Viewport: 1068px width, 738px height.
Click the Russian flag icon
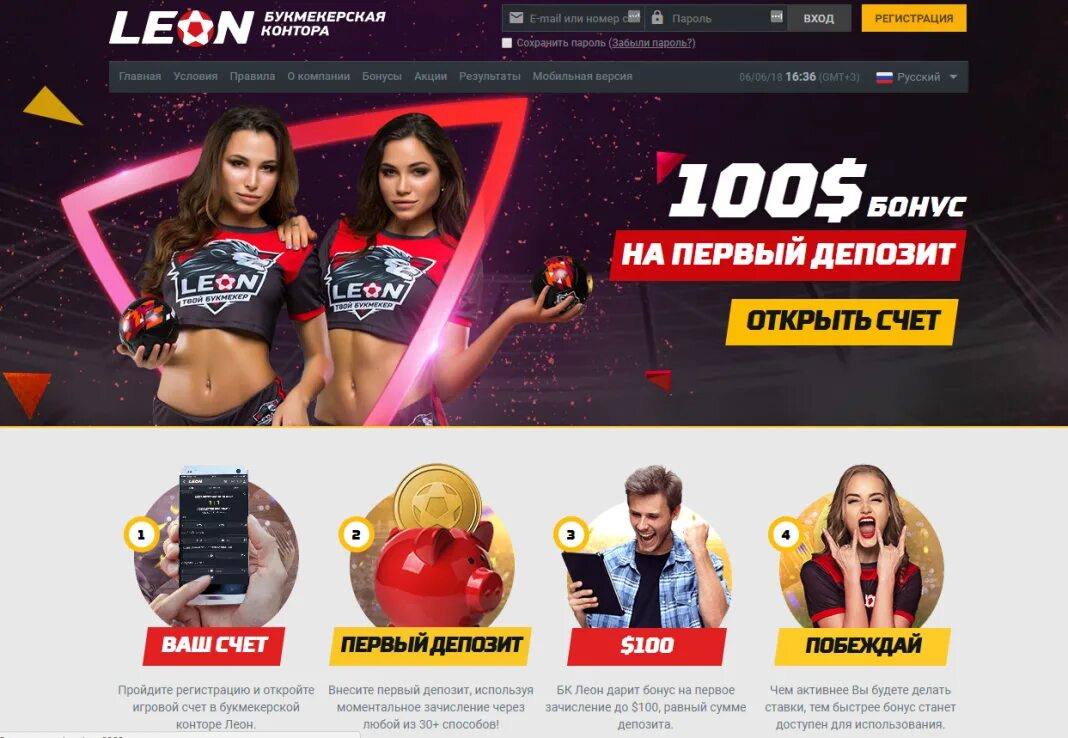click(x=884, y=77)
